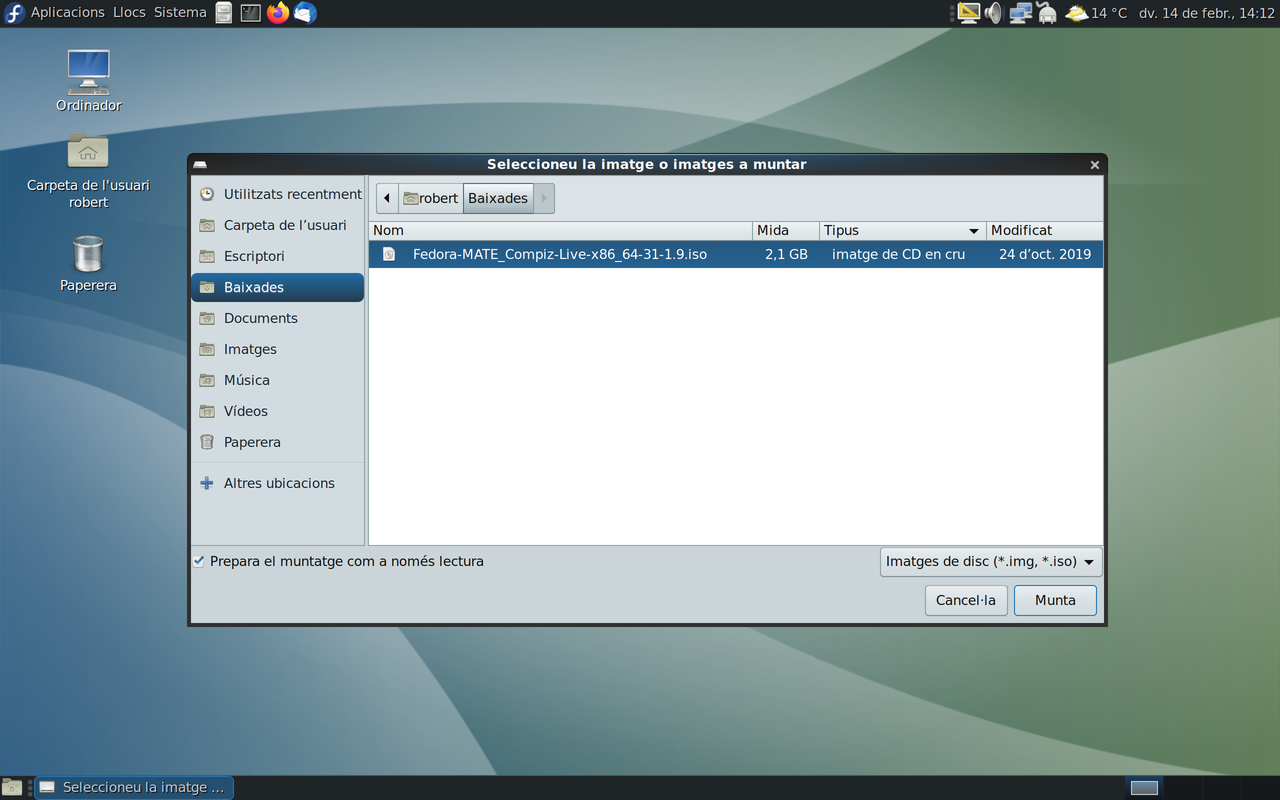The width and height of the screenshot is (1280, 800).
Task: Go to Música in the sidebar
Action: 277,380
